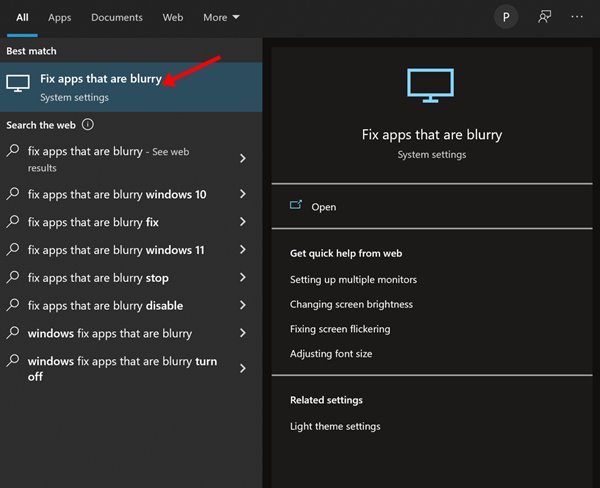The width and height of the screenshot is (600, 488).
Task: Click search icon beside 'blurry stop' suggestion
Action: pos(13,277)
